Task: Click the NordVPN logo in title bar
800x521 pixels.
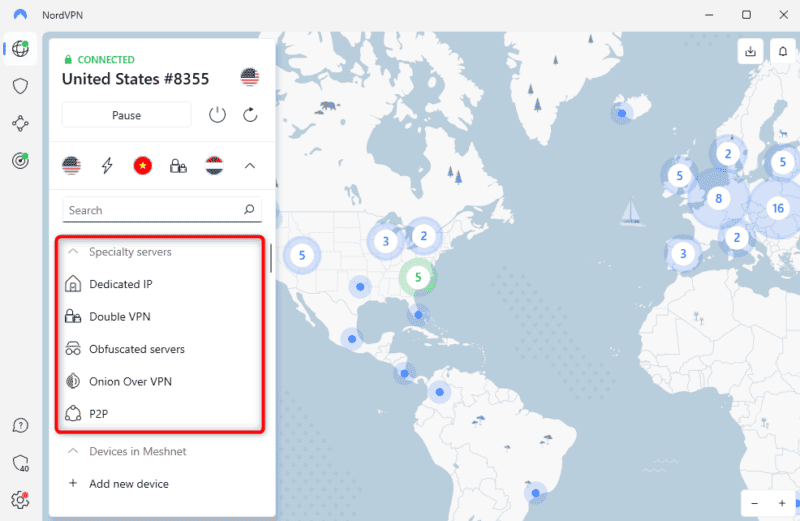Action: tap(20, 14)
